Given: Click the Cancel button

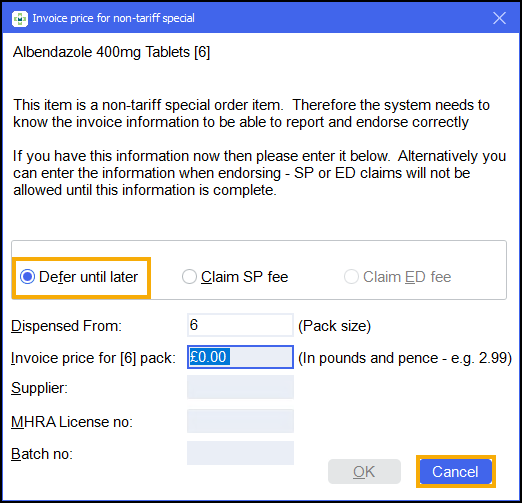Looking at the screenshot, I should coord(455,471).
